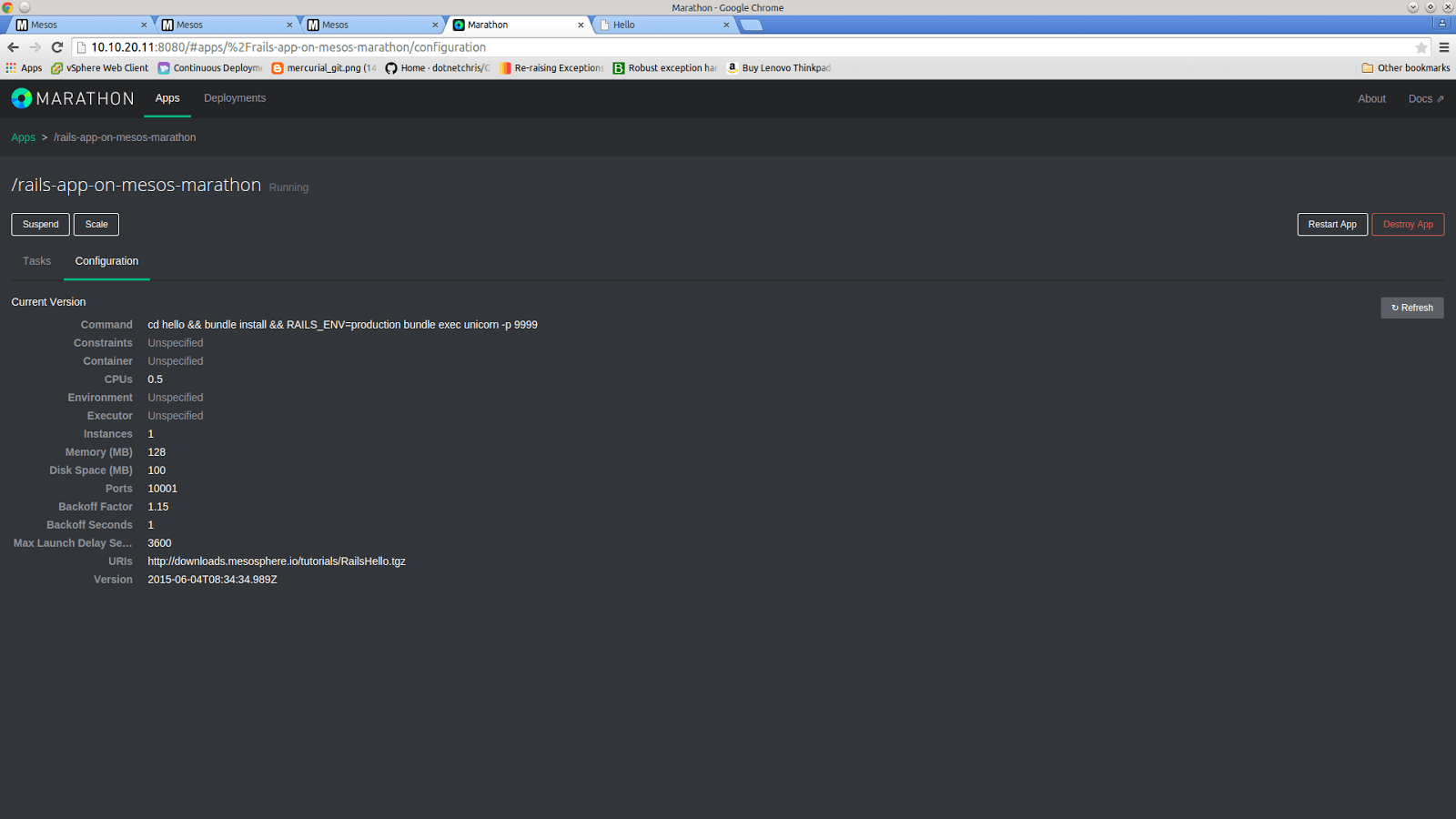Open the GitHub Home dotnetchris bookmark
This screenshot has width=1456, height=819.
(x=437, y=68)
